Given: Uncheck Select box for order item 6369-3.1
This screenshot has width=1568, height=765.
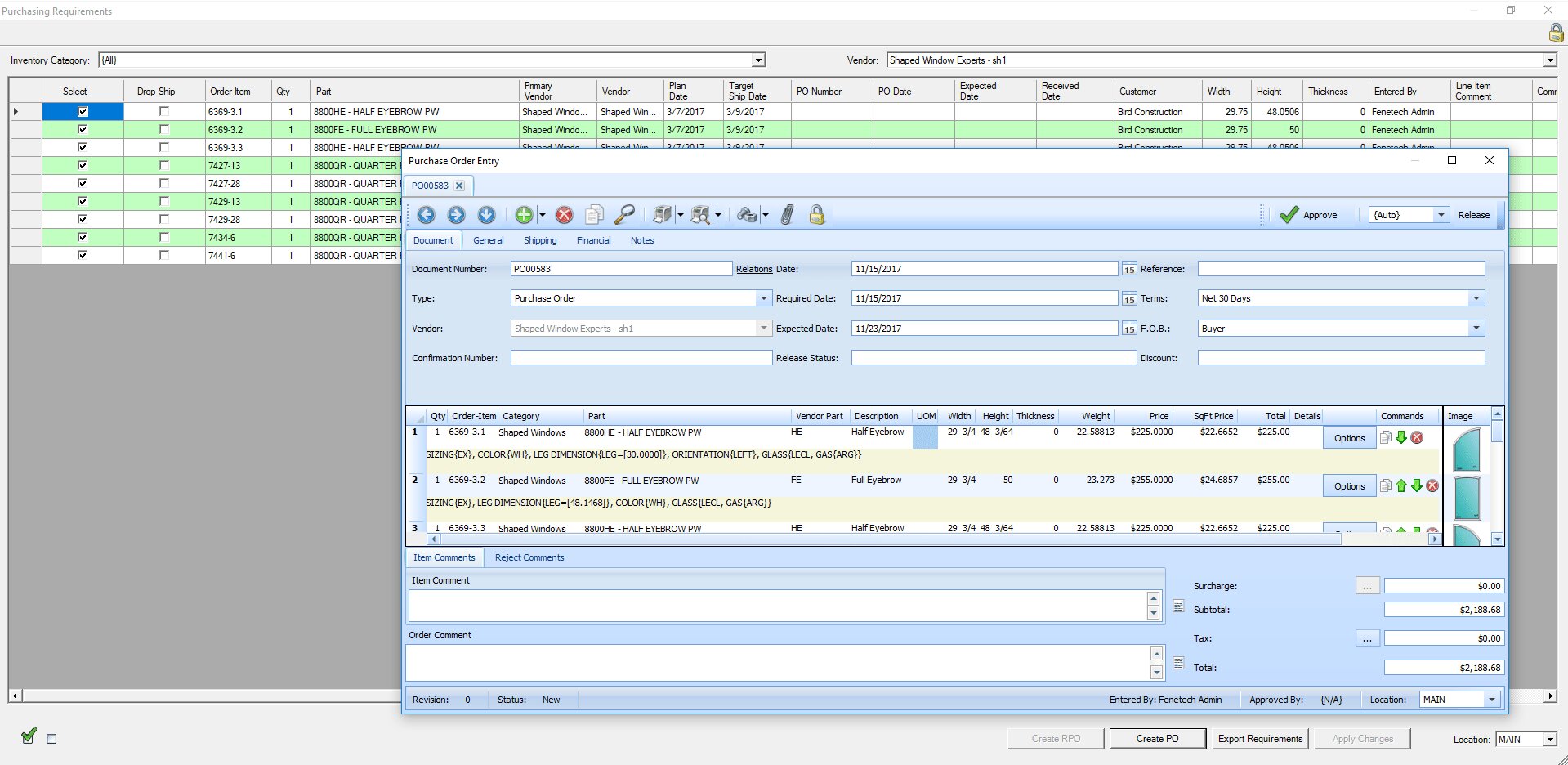Looking at the screenshot, I should [83, 111].
